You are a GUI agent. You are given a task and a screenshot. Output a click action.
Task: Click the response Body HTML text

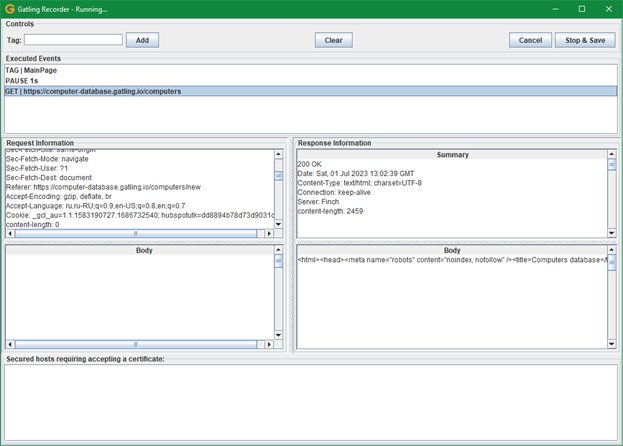[452, 260]
